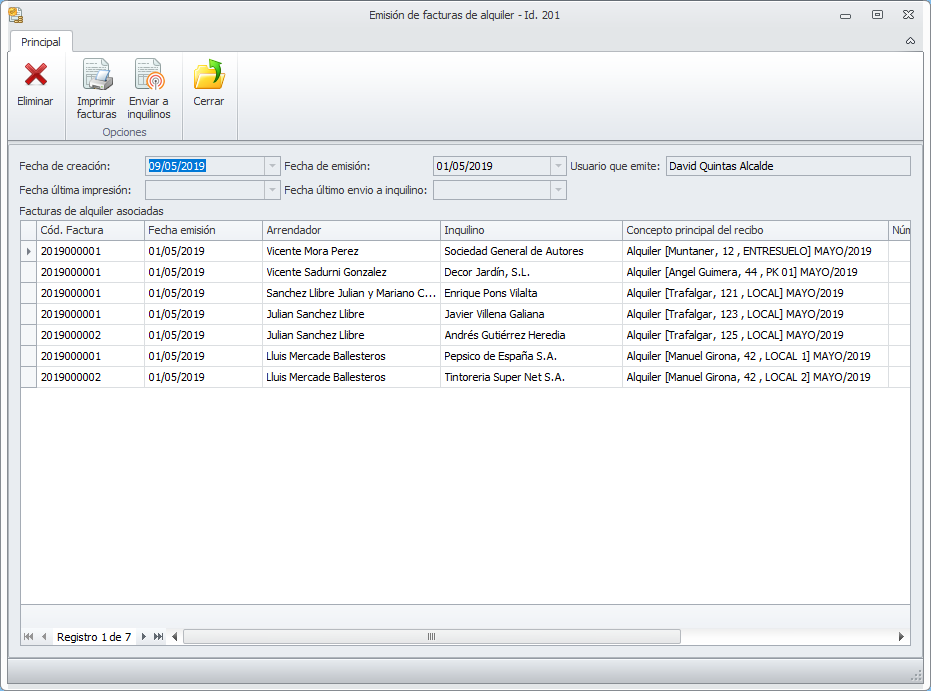Expand Fecha última impresión dropdown
931x691 pixels.
pyautogui.click(x=272, y=190)
